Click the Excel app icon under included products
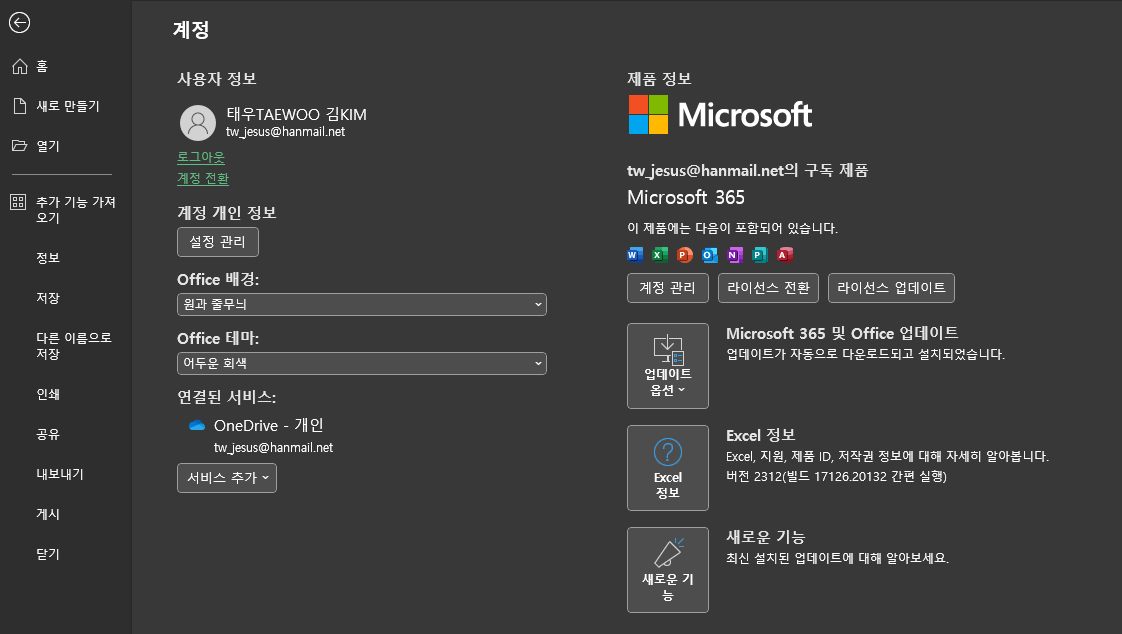This screenshot has height=634, width=1122. pos(660,255)
